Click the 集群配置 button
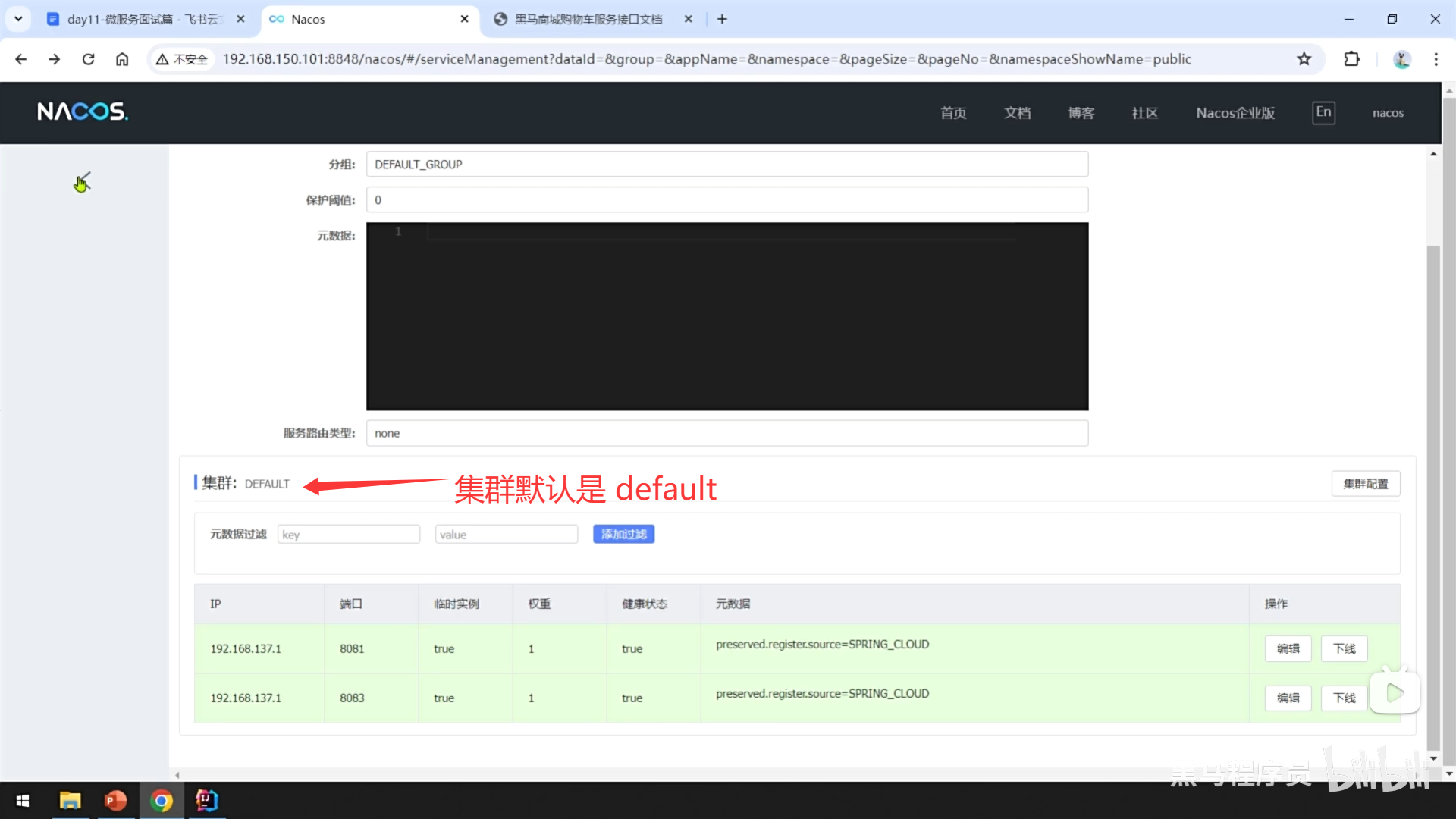1456x819 pixels. coord(1365,484)
